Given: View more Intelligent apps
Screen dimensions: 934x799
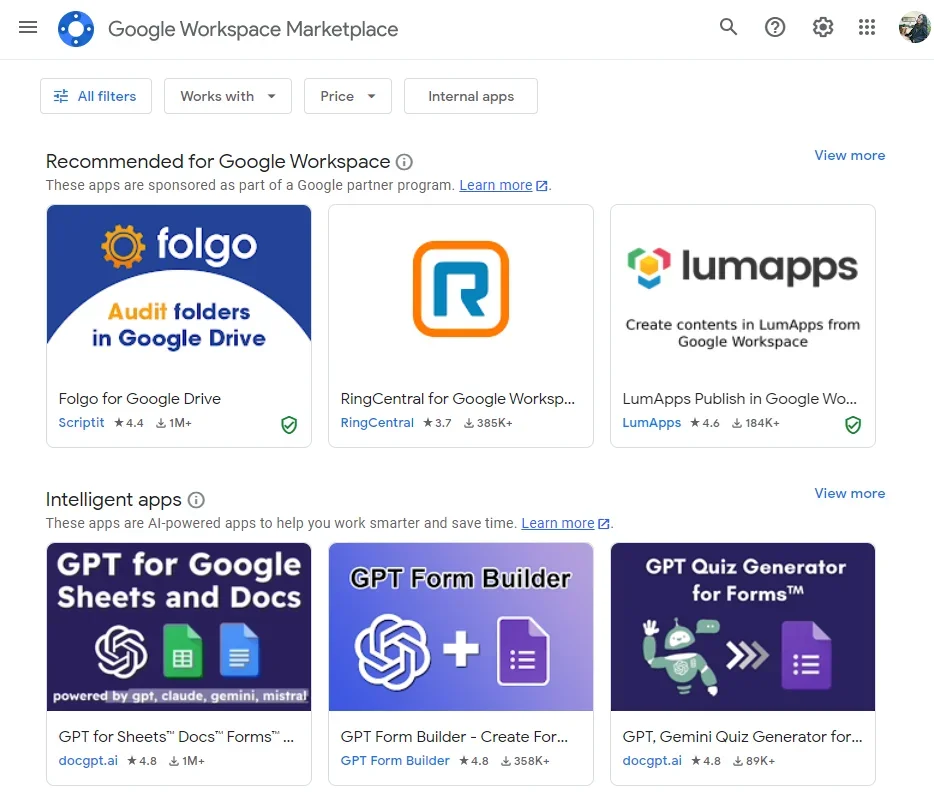Looking at the screenshot, I should pos(849,493).
